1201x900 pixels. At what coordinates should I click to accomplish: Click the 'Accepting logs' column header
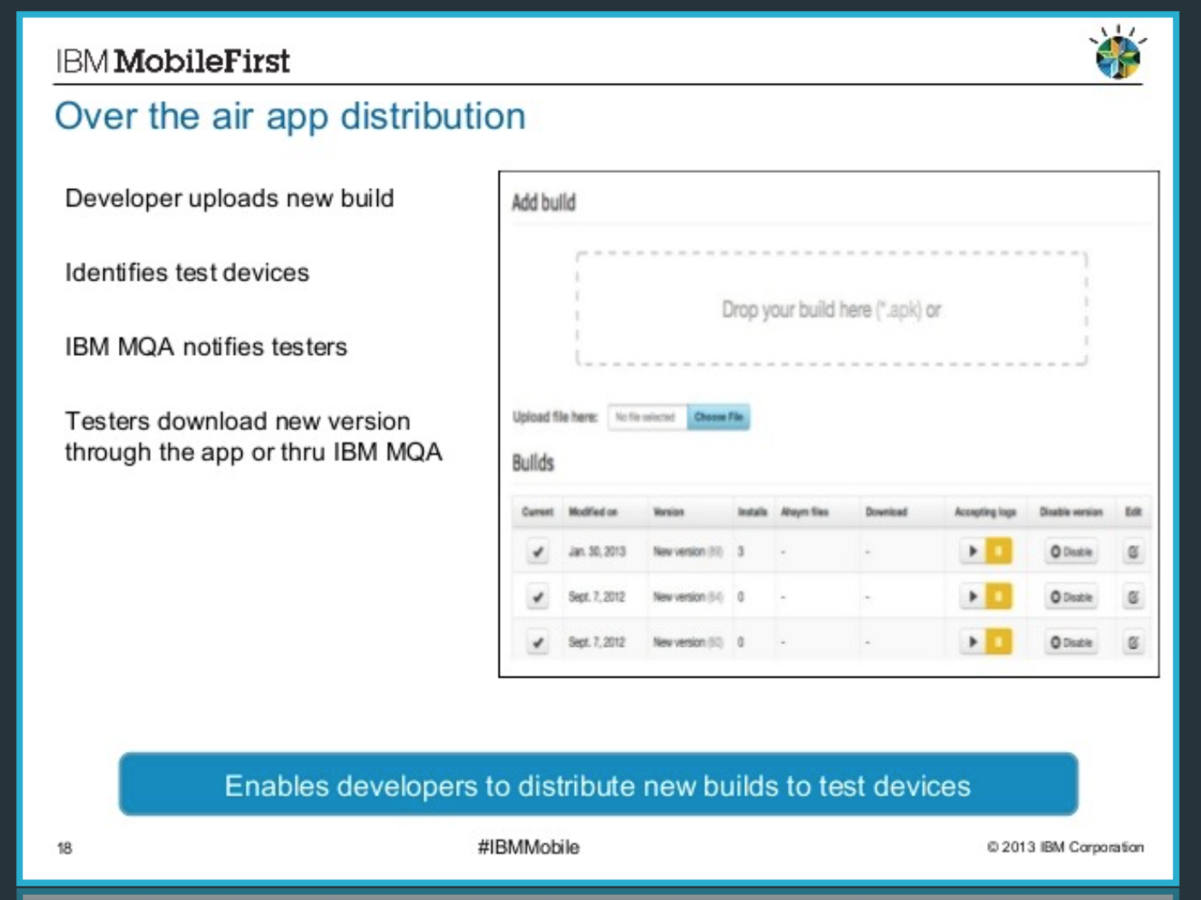pyautogui.click(x=985, y=512)
